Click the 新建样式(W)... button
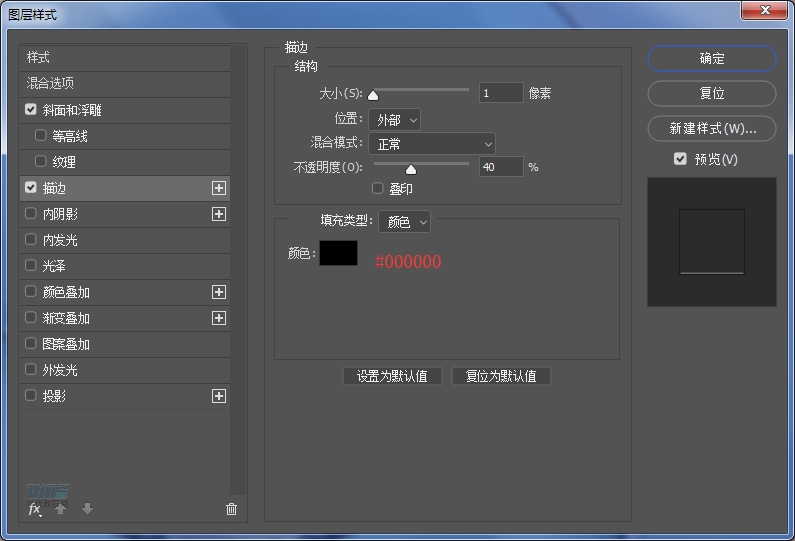 click(712, 129)
